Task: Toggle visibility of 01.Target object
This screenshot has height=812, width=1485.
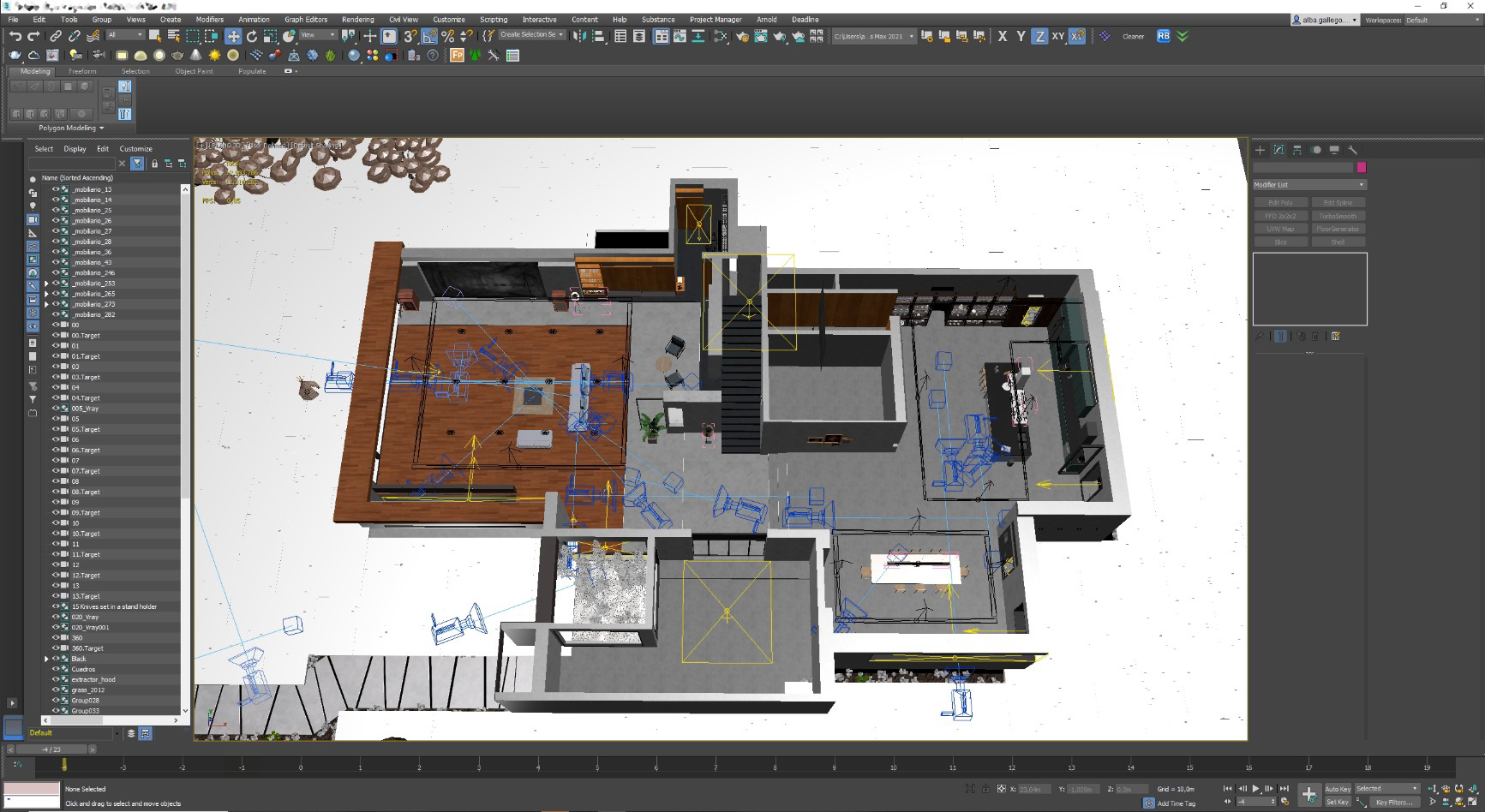Action: pyautogui.click(x=56, y=356)
